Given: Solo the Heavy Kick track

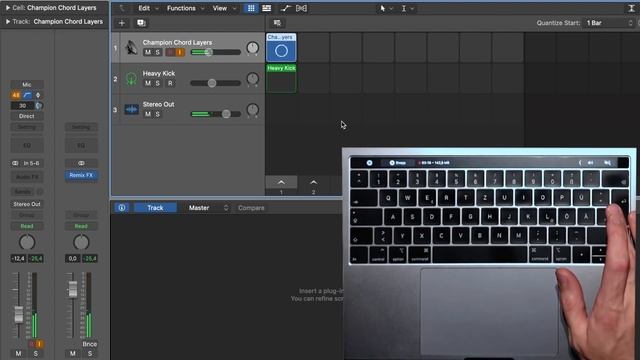Looking at the screenshot, I should (x=158, y=83).
